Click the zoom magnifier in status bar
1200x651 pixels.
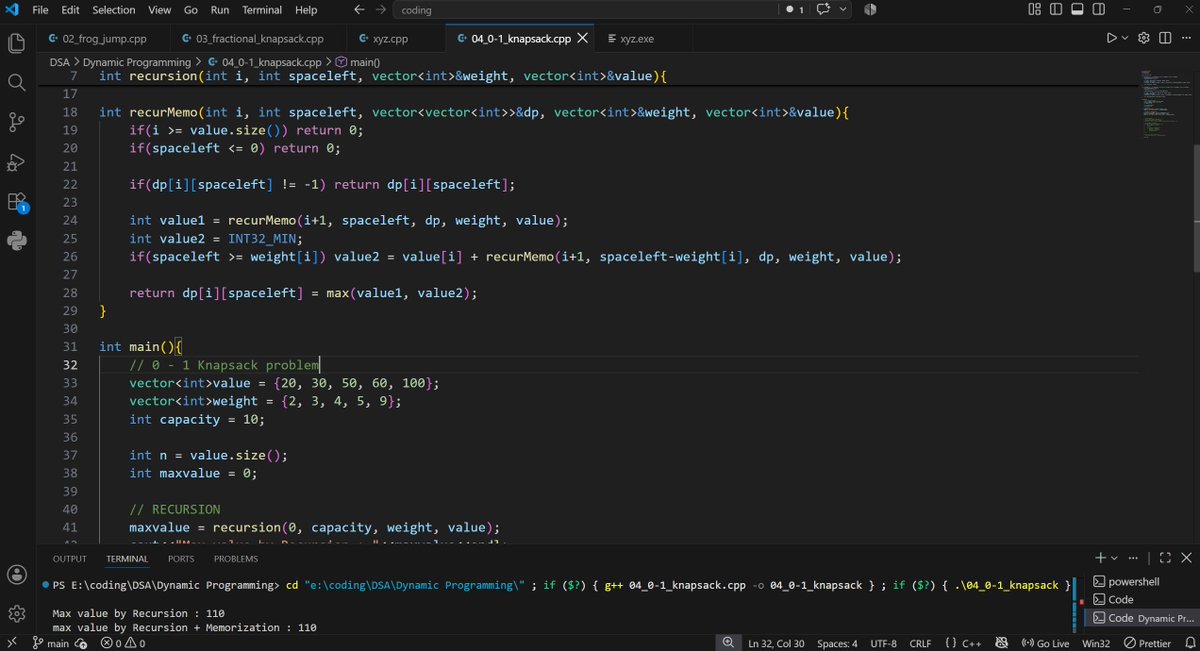point(729,643)
